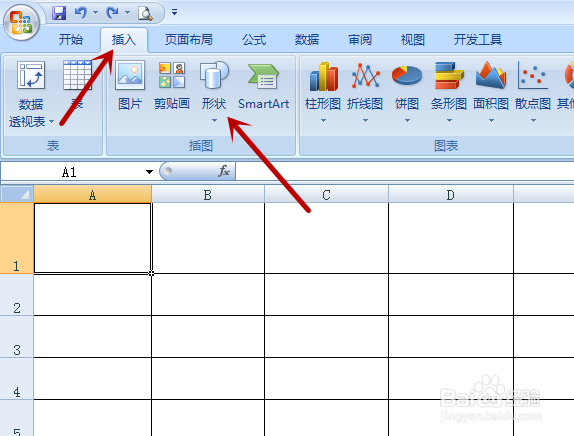Redo the last action

[x=112, y=13]
